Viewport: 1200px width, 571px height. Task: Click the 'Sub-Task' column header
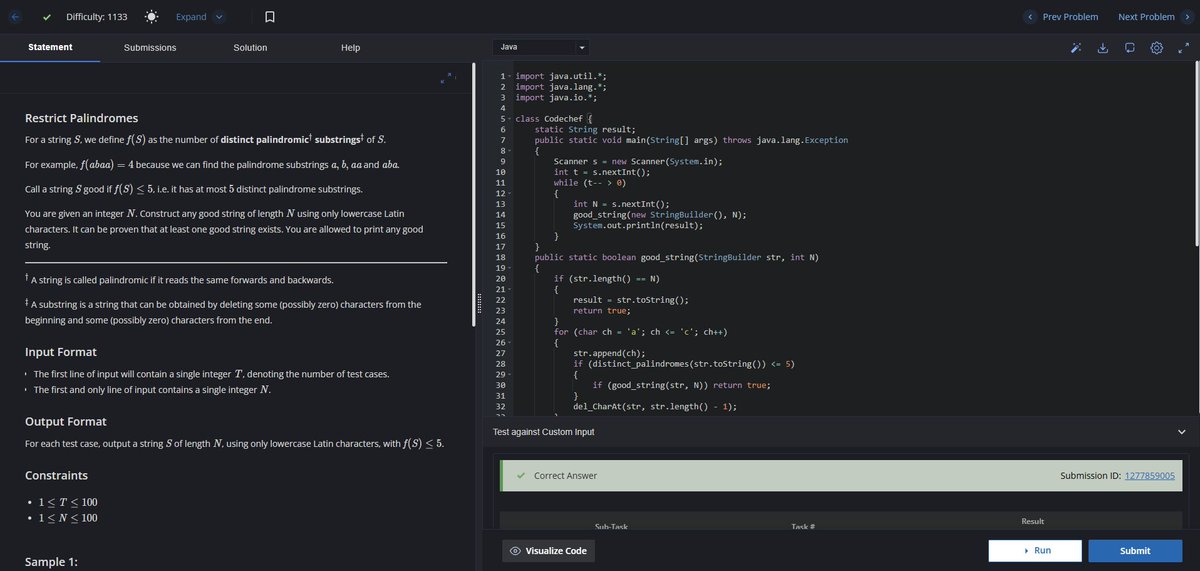coord(611,526)
